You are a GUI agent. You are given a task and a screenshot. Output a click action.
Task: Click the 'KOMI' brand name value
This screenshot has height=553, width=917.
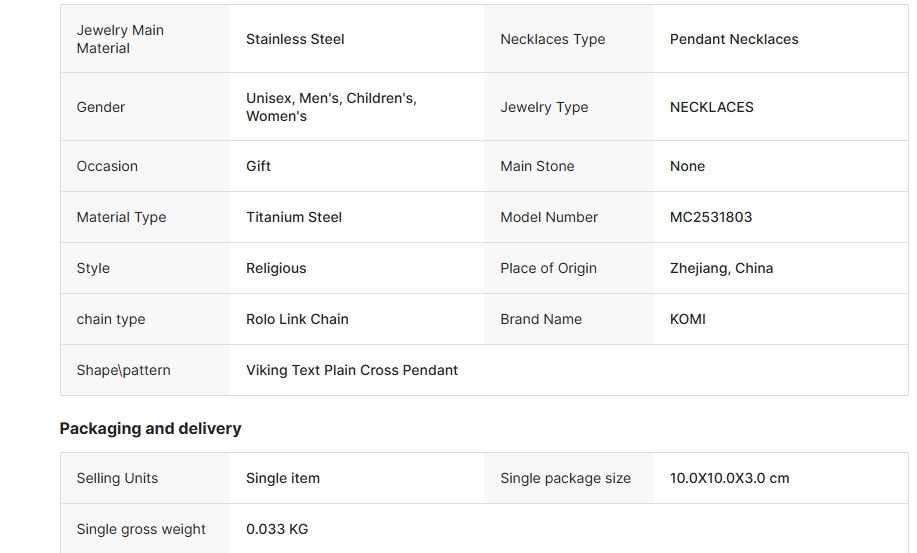687,319
